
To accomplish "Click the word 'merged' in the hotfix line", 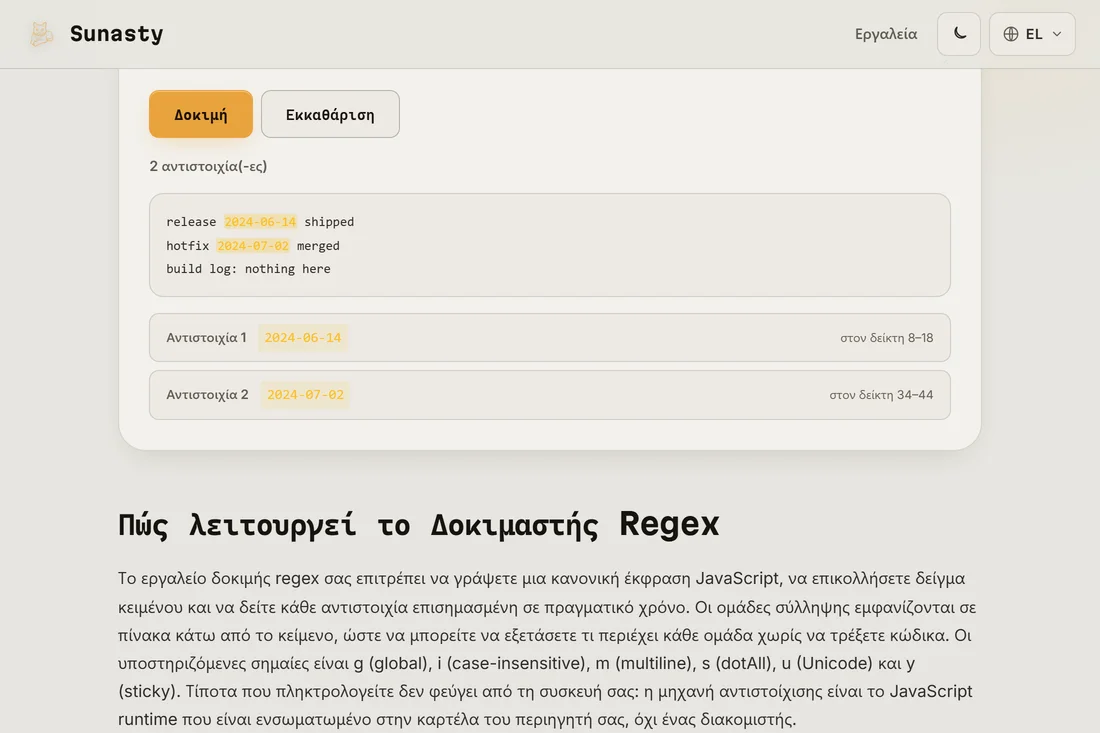I will point(318,246).
